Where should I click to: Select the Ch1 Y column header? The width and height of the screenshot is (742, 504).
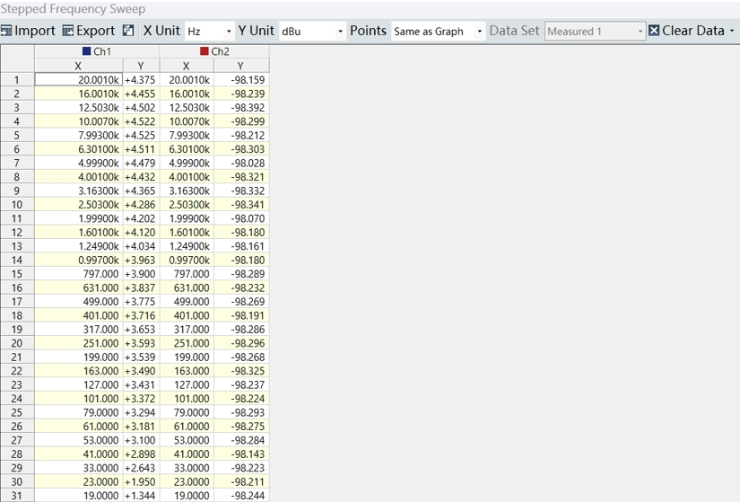tap(140, 65)
